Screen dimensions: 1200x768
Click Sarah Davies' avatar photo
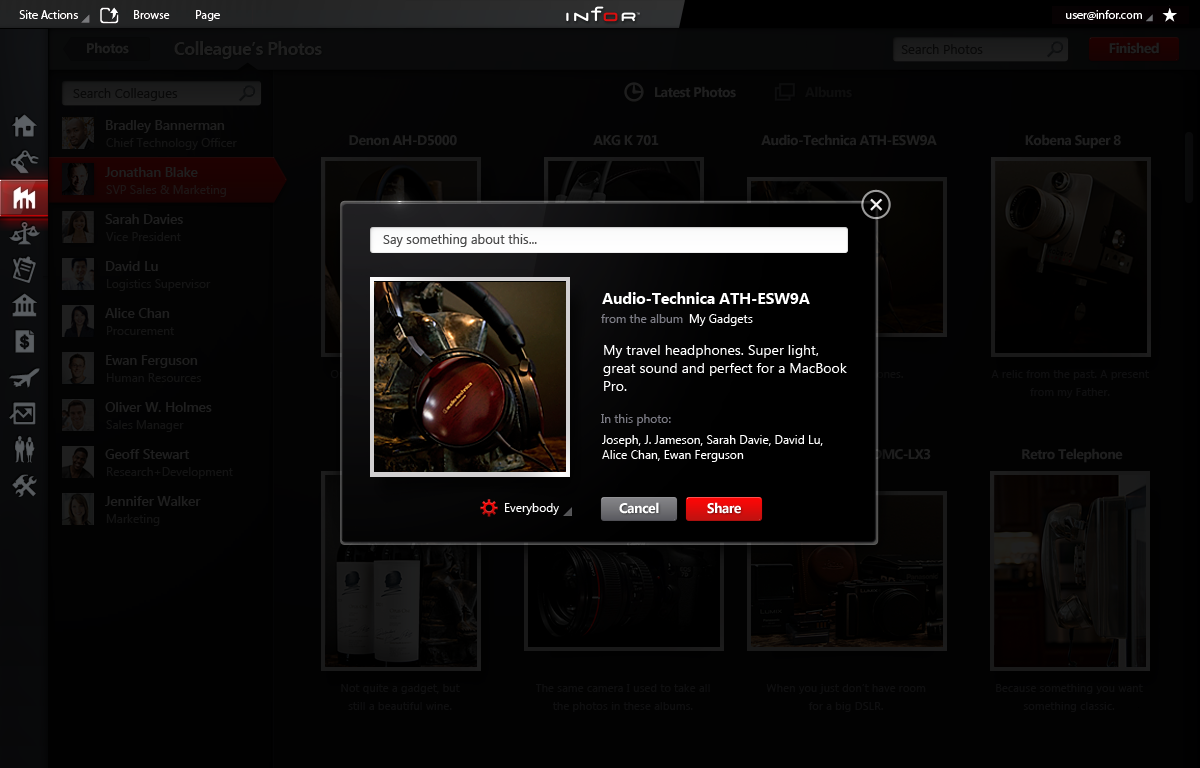(x=78, y=227)
